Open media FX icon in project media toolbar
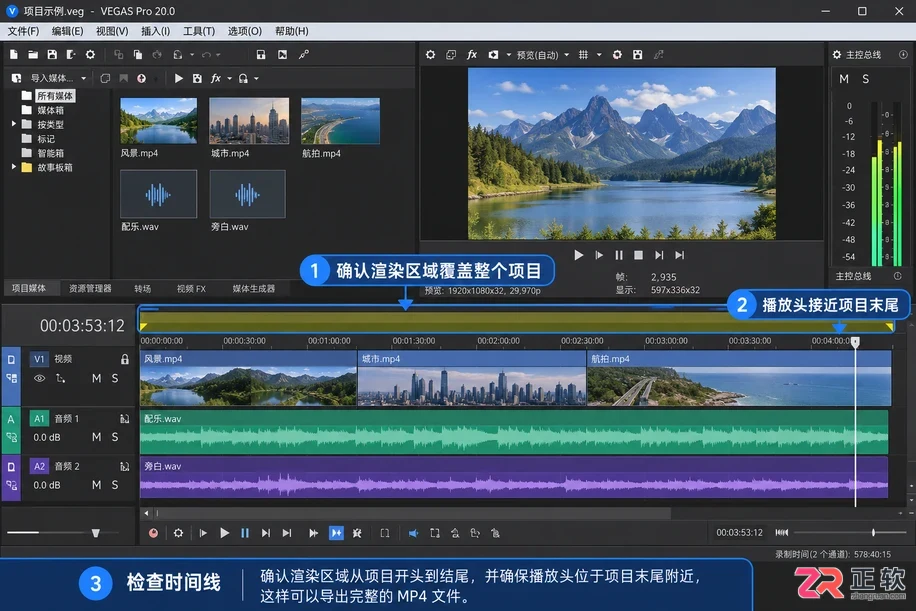 pyautogui.click(x=216, y=78)
